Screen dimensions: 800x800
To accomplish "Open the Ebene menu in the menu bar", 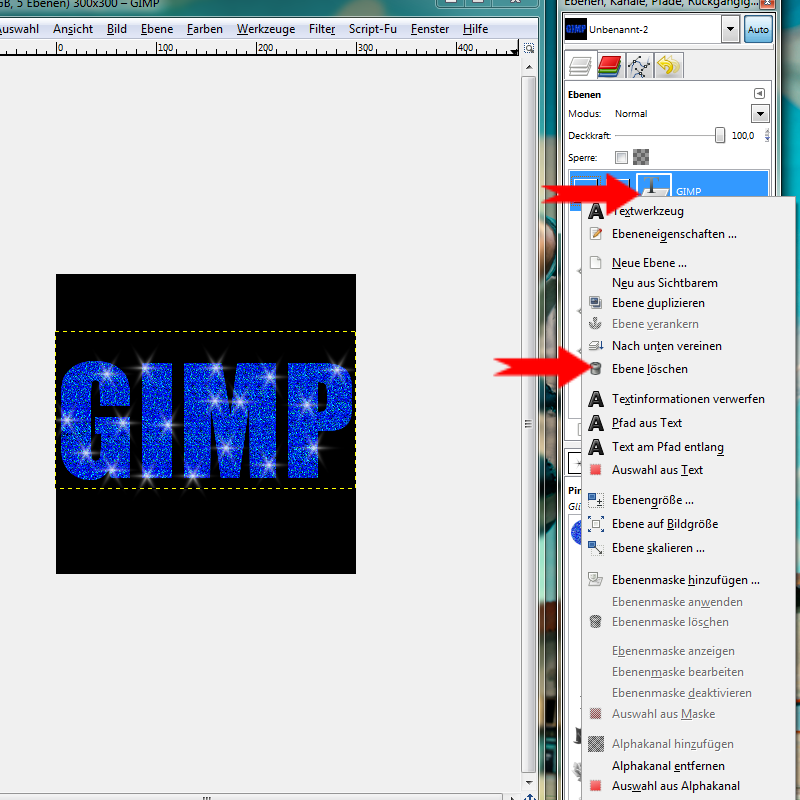I will (157, 29).
